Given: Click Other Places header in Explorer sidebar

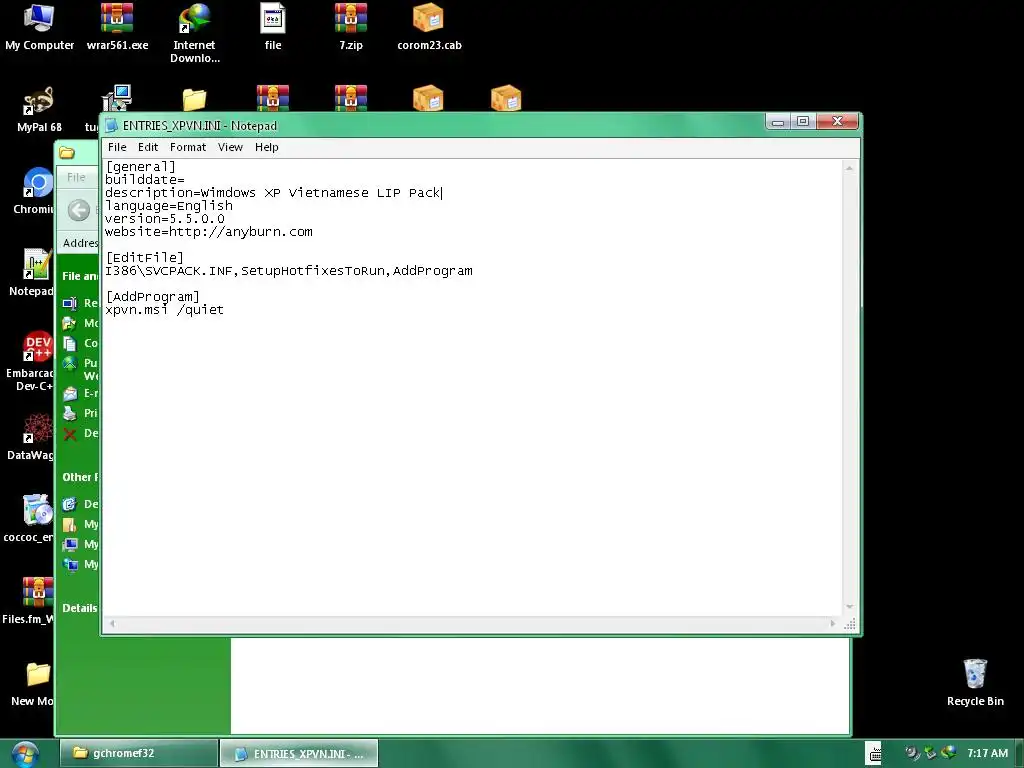Looking at the screenshot, I should click(x=80, y=477).
